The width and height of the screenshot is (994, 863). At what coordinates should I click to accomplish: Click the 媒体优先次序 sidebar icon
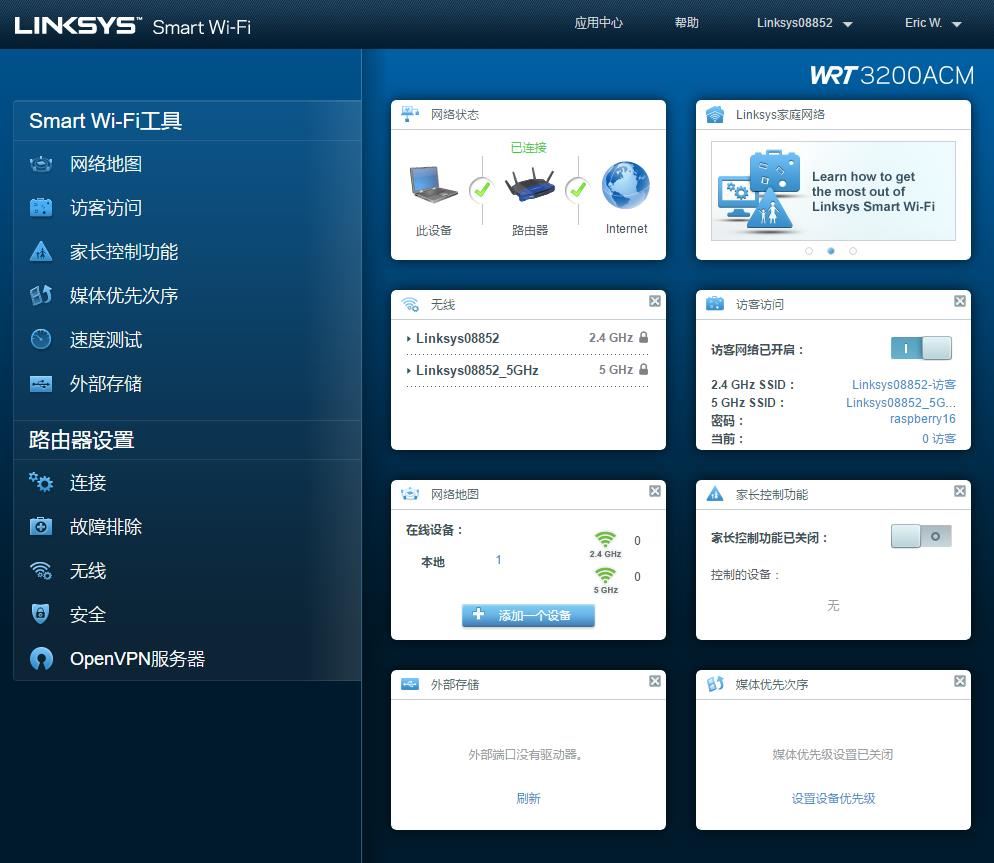pyautogui.click(x=41, y=295)
